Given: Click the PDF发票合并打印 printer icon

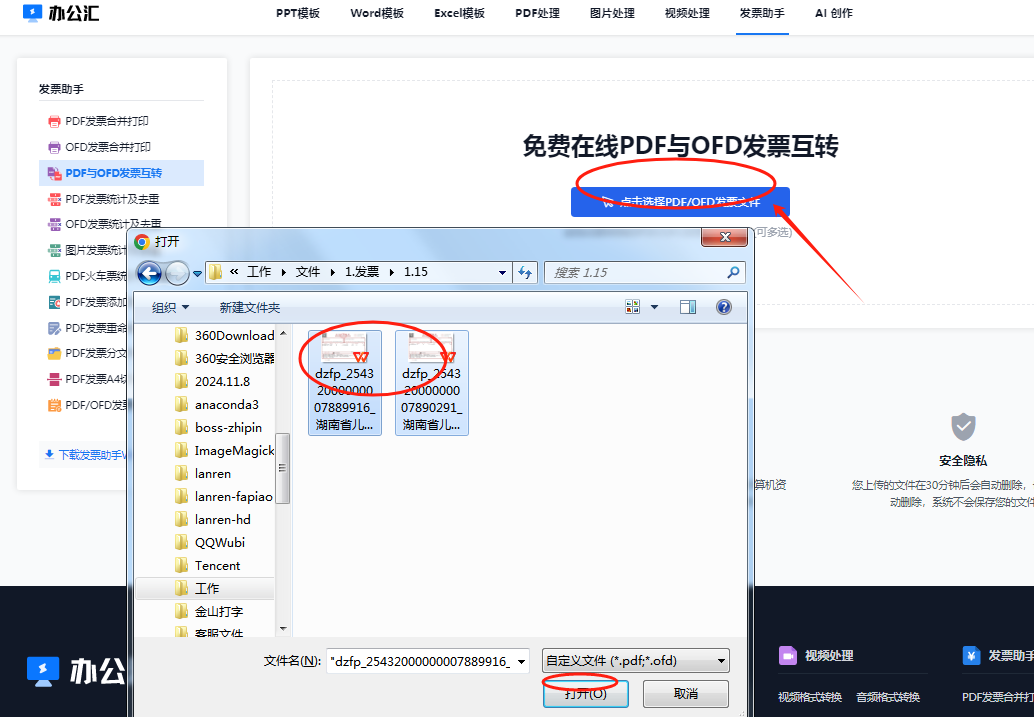Looking at the screenshot, I should click(x=54, y=121).
